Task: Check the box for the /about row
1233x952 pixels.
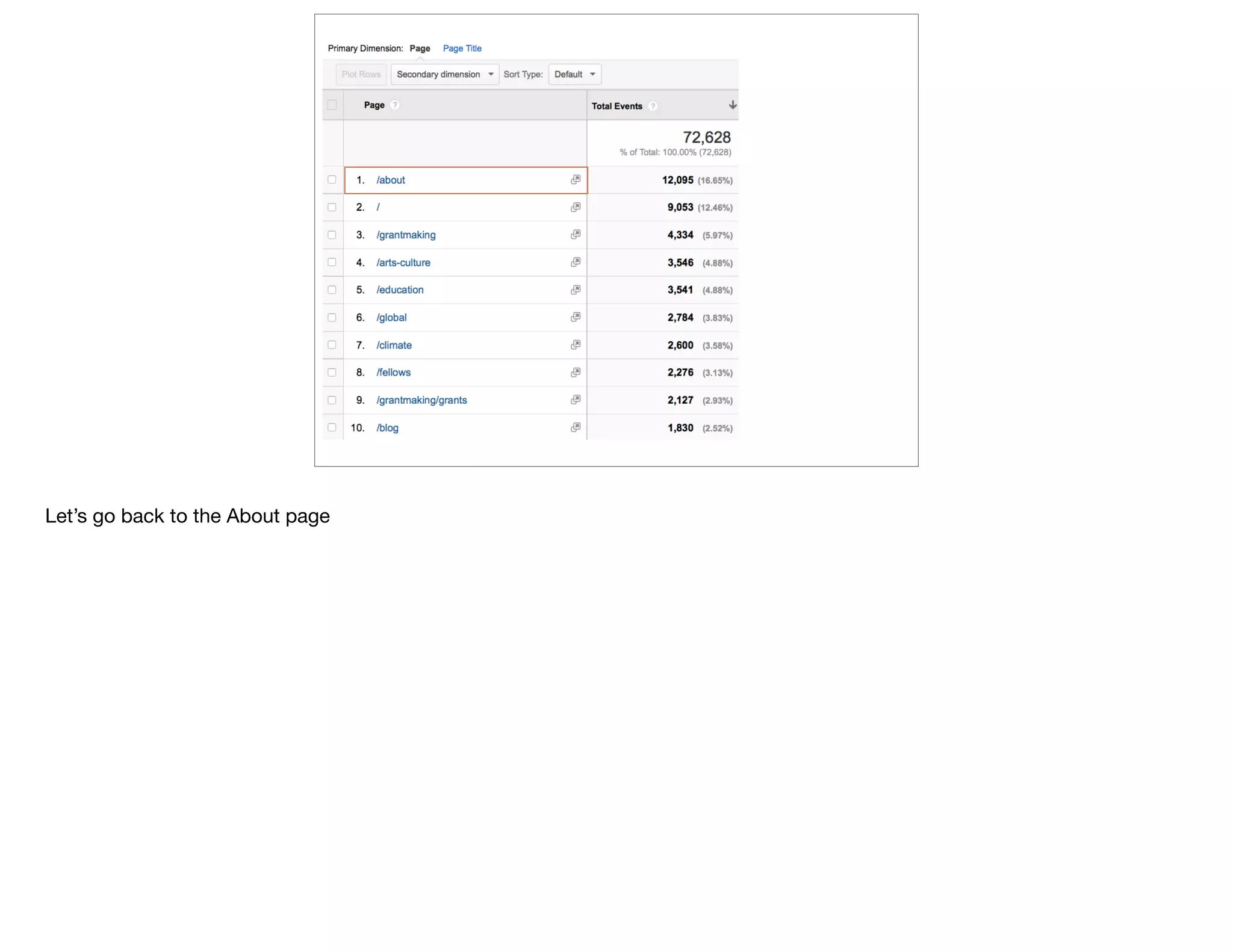Action: [332, 179]
